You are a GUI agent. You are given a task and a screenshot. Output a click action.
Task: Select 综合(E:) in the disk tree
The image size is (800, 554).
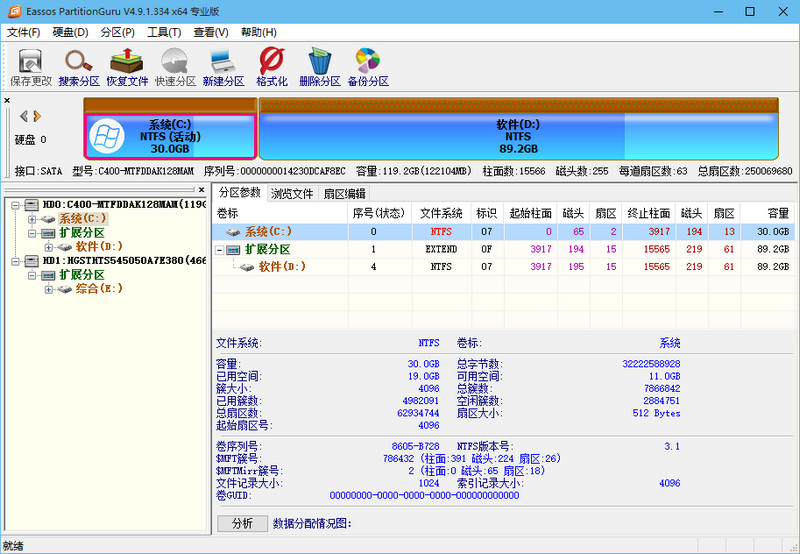(x=98, y=288)
